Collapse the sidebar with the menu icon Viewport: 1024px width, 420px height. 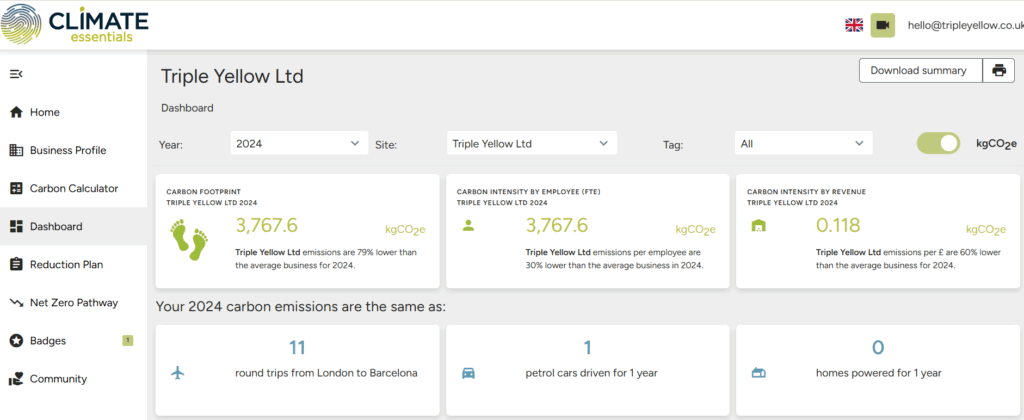tap(16, 74)
